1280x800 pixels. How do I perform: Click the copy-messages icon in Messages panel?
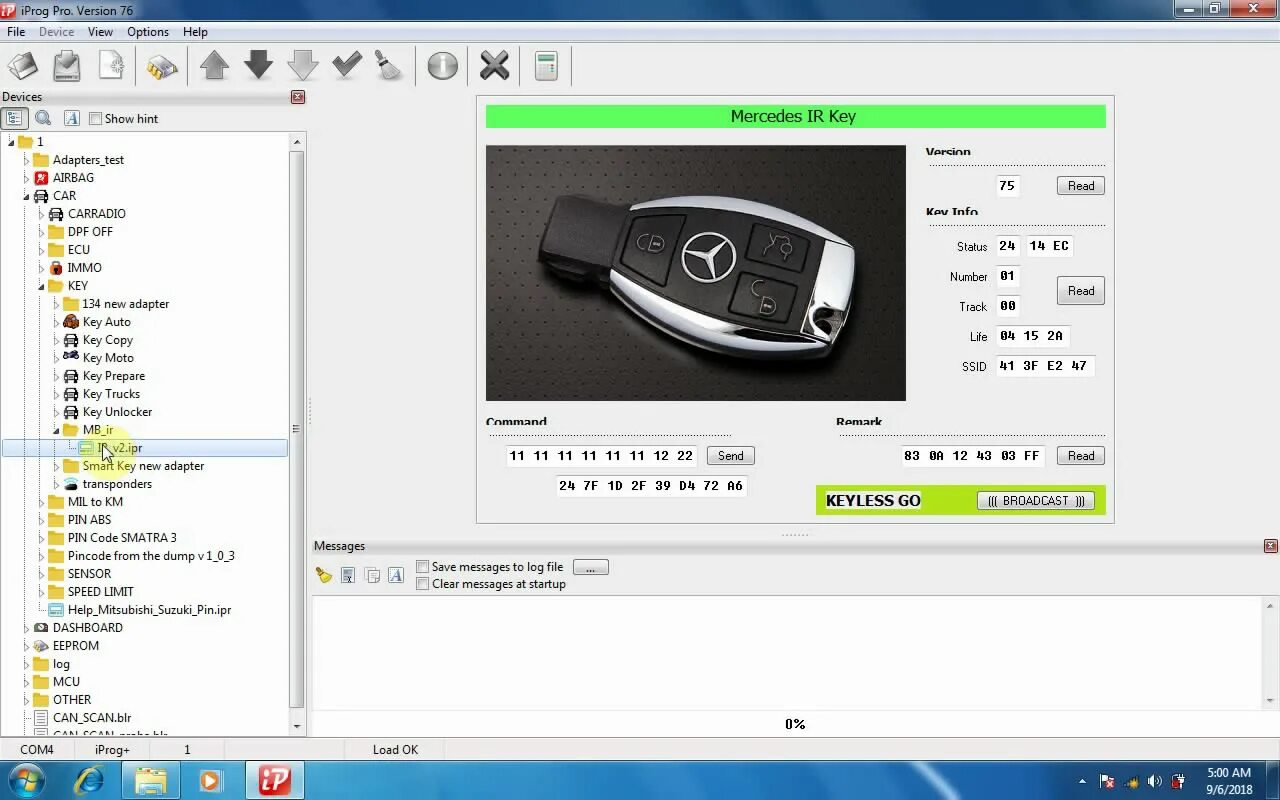(372, 575)
